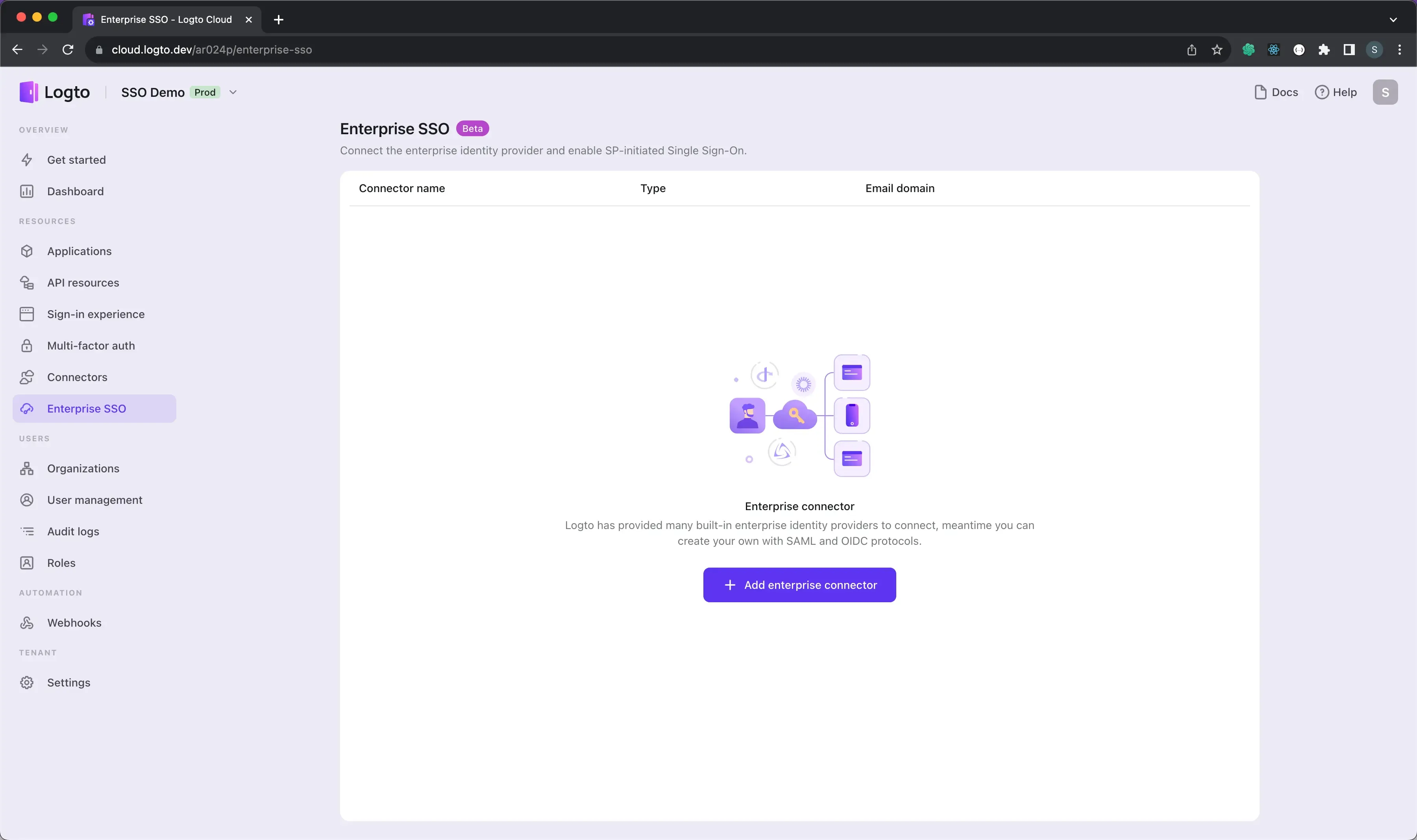This screenshot has height=840, width=1417.
Task: Click the Add enterprise connector button
Action: [799, 585]
